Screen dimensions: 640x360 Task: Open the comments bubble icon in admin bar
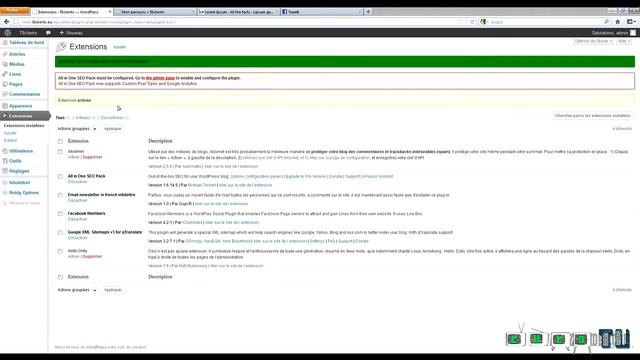[x=48, y=33]
